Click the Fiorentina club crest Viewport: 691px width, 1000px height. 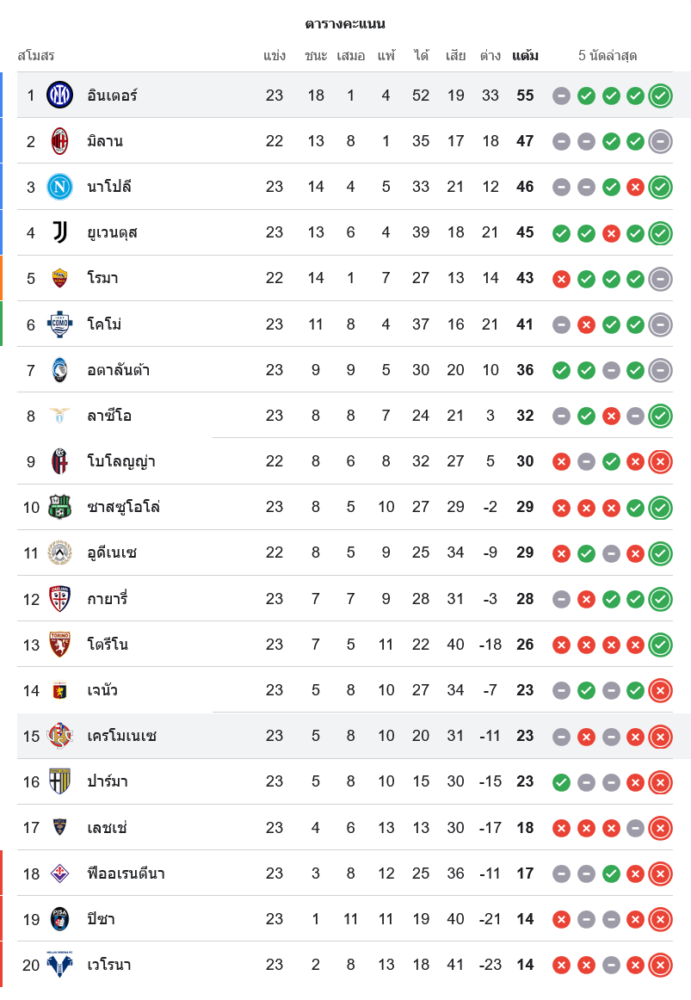(60, 873)
